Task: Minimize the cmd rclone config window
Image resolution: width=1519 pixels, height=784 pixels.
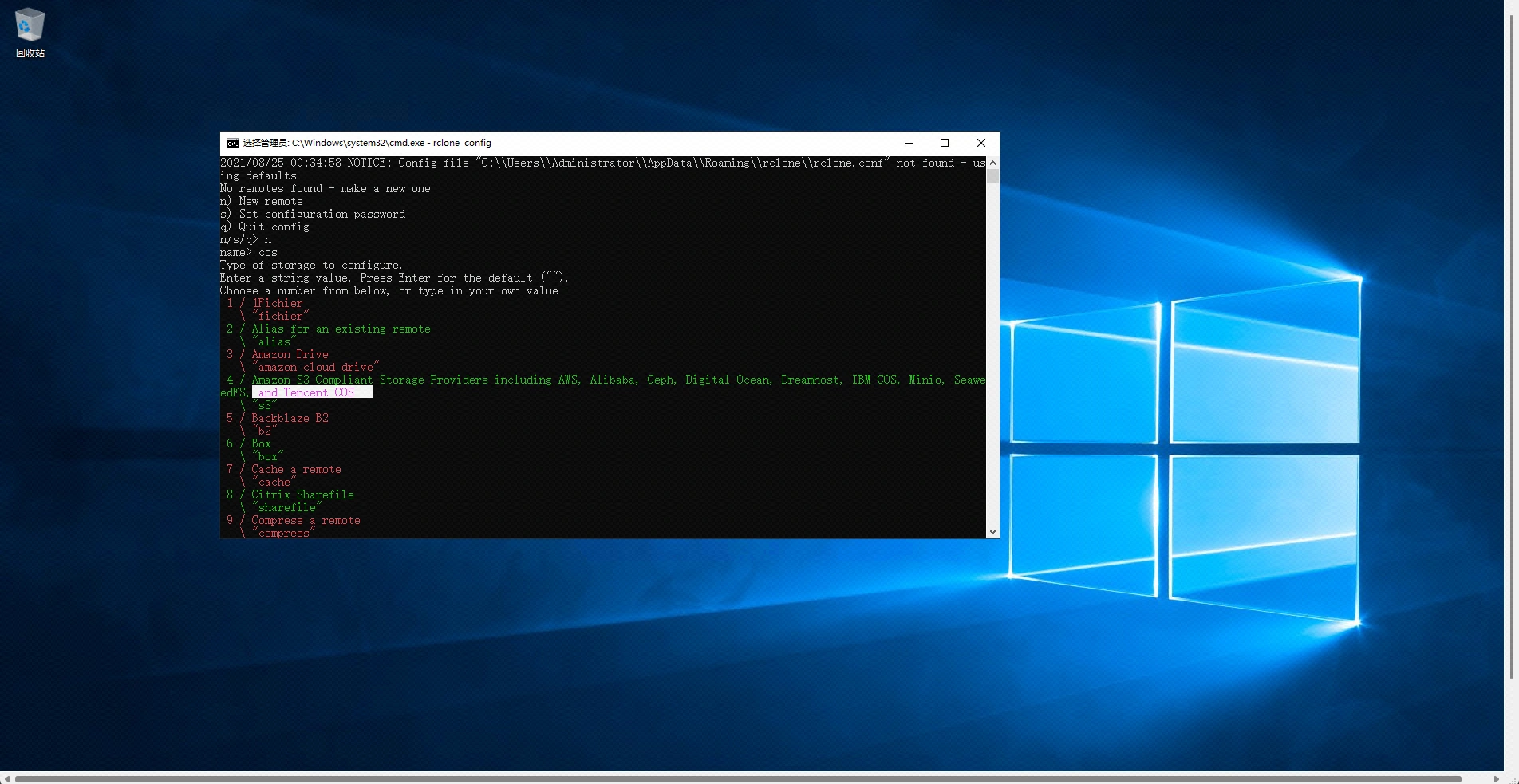Action: [908, 143]
